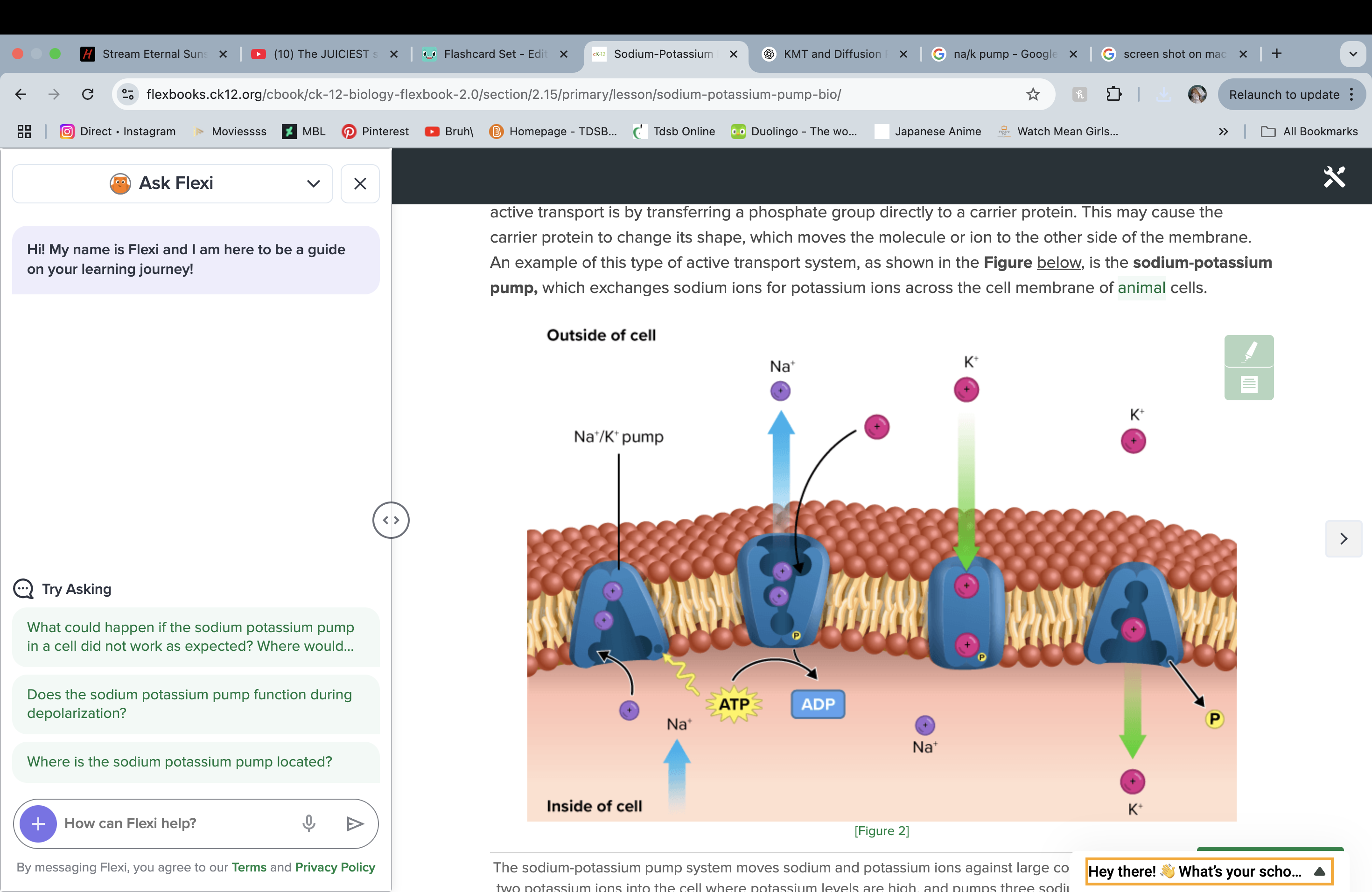Image resolution: width=1372 pixels, height=892 pixels.
Task: Enlarge the sodium-potassium pump diagram
Action: [x=882, y=571]
